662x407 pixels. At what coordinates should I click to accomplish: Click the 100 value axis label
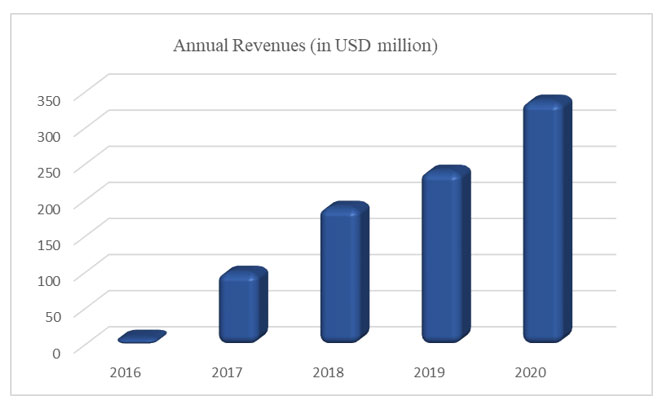(x=49, y=280)
